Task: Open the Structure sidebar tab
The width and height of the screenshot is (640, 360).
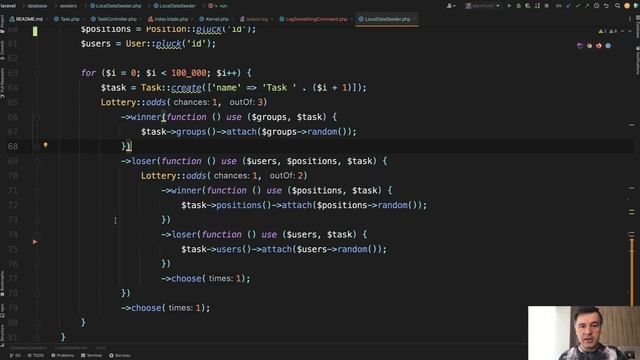Action: point(2,336)
